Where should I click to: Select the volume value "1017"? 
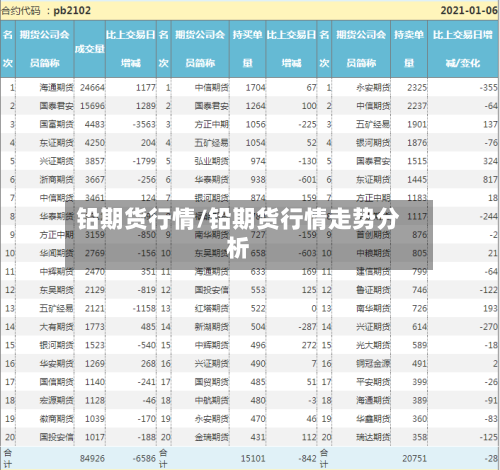pos(95,437)
